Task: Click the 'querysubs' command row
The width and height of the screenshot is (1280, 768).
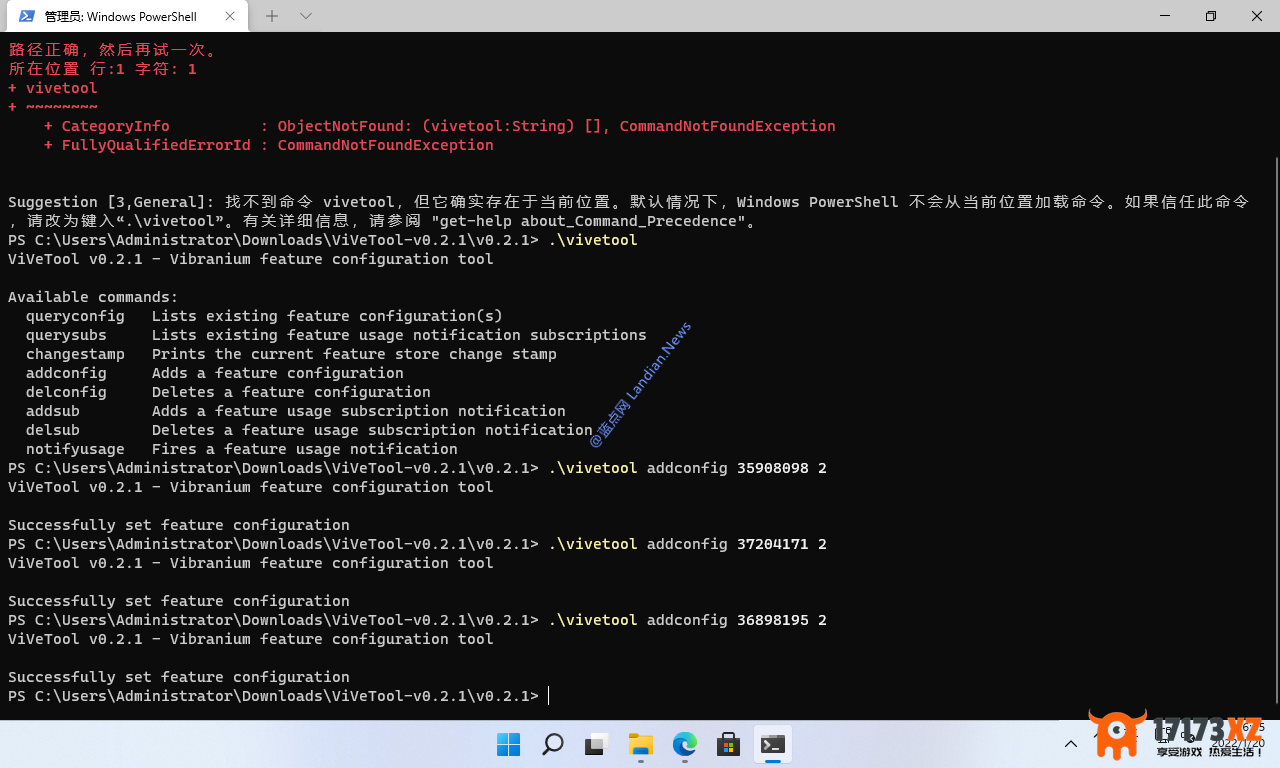Action: point(336,335)
